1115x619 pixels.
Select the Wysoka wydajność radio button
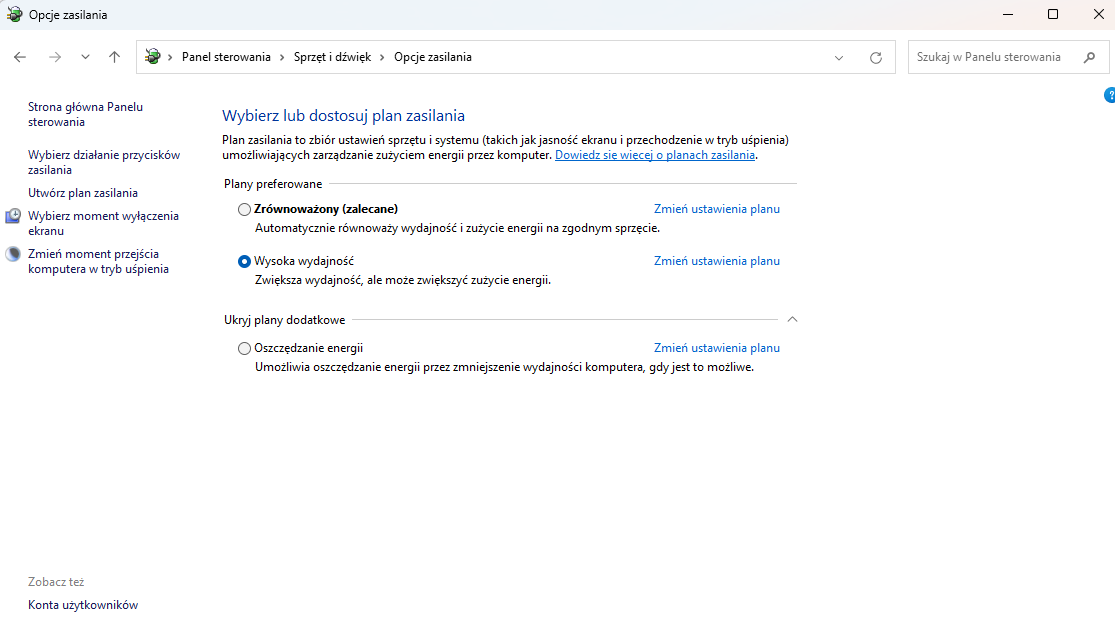244,261
